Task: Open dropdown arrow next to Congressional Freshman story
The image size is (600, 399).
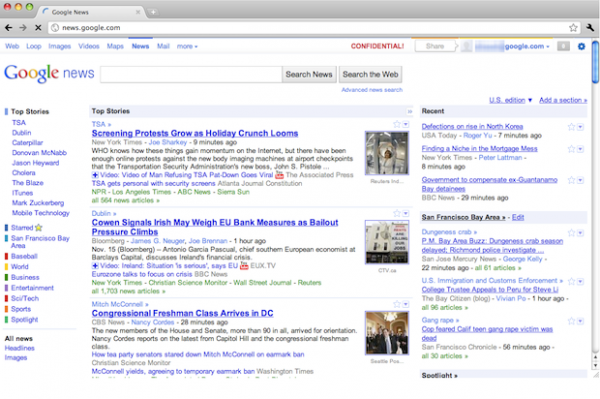Action: tap(406, 304)
